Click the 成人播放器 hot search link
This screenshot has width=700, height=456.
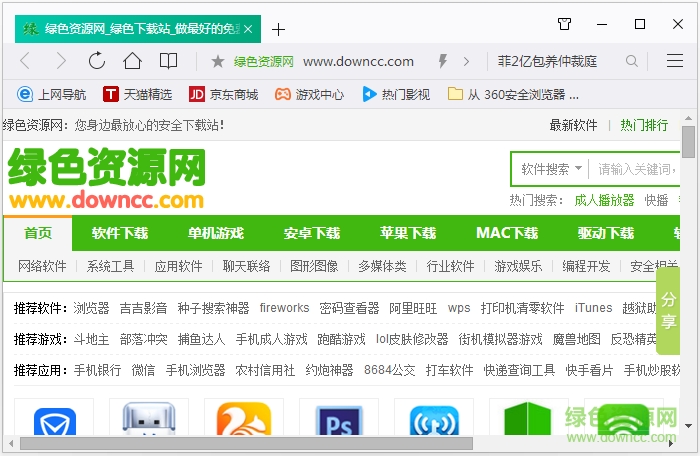coord(604,200)
